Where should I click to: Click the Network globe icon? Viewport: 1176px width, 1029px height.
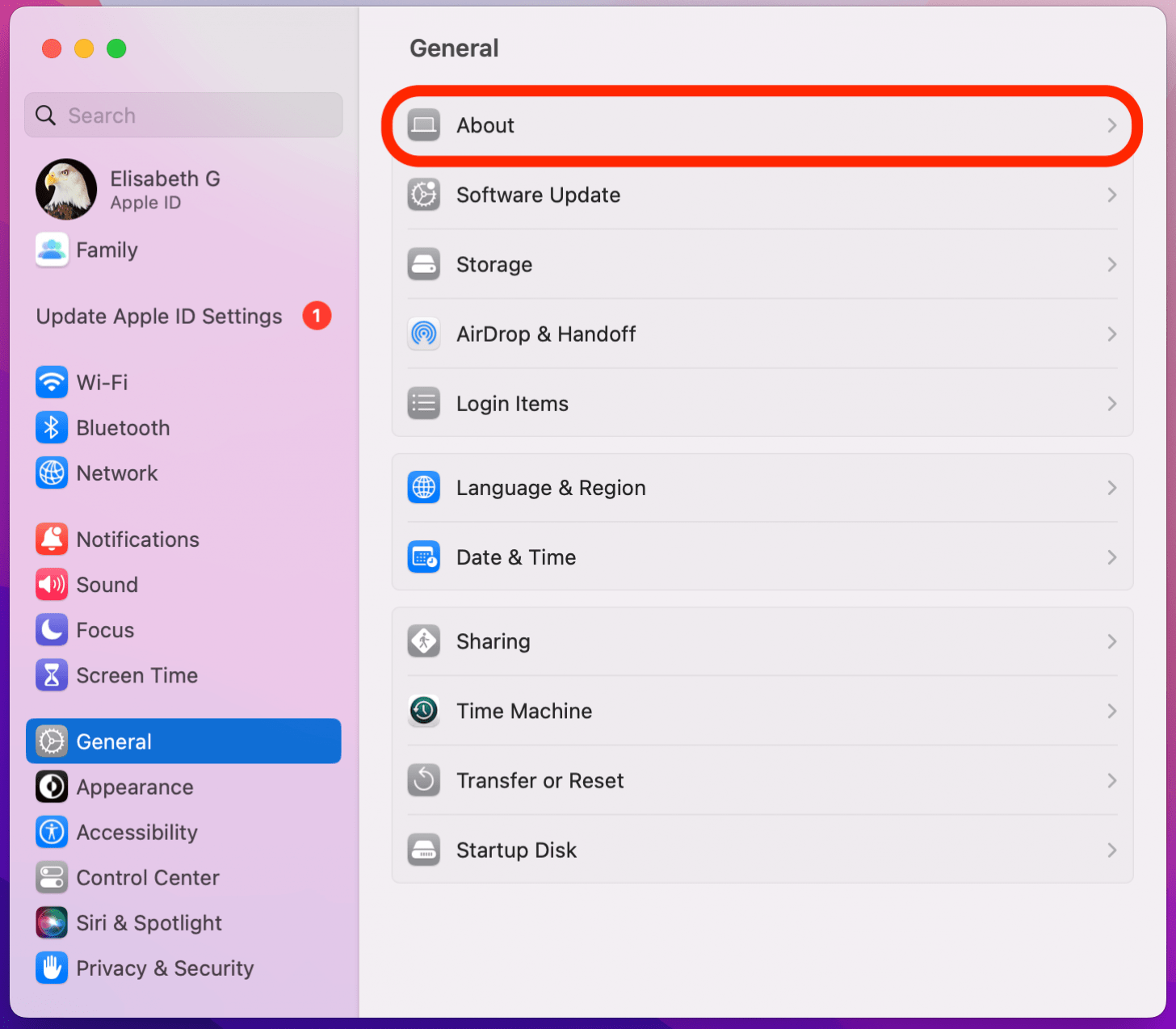tap(51, 472)
